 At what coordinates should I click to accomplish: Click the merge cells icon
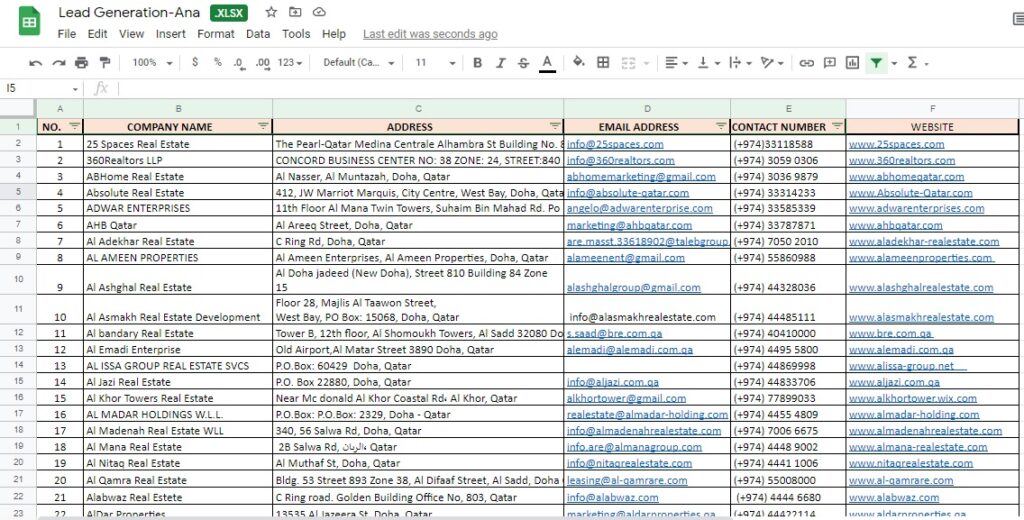[628, 63]
